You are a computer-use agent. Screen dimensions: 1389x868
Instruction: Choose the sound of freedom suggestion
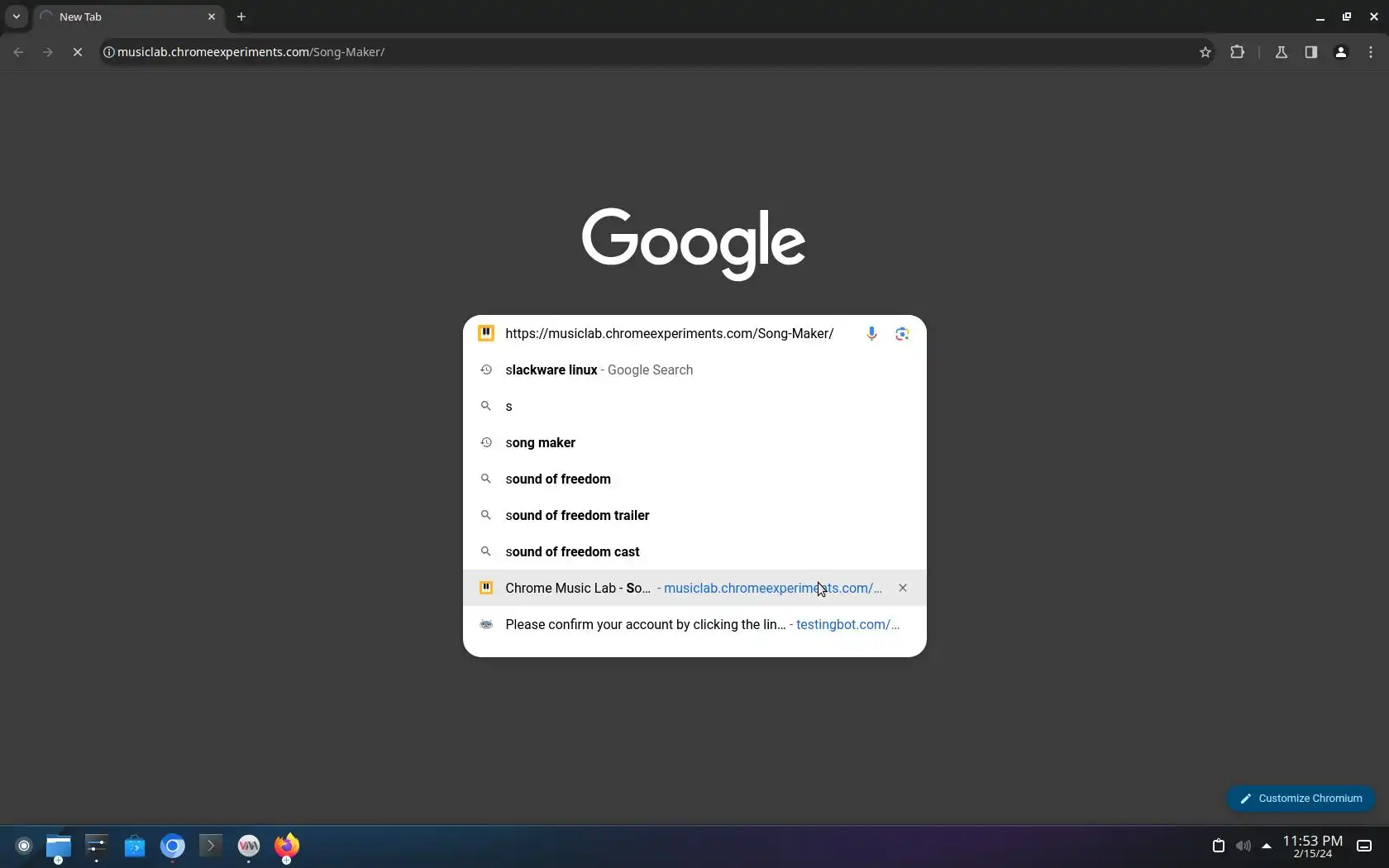pyautogui.click(x=694, y=479)
